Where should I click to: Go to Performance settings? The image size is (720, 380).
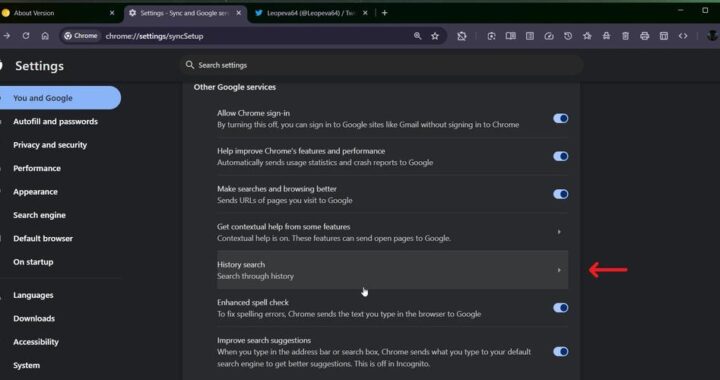37,168
